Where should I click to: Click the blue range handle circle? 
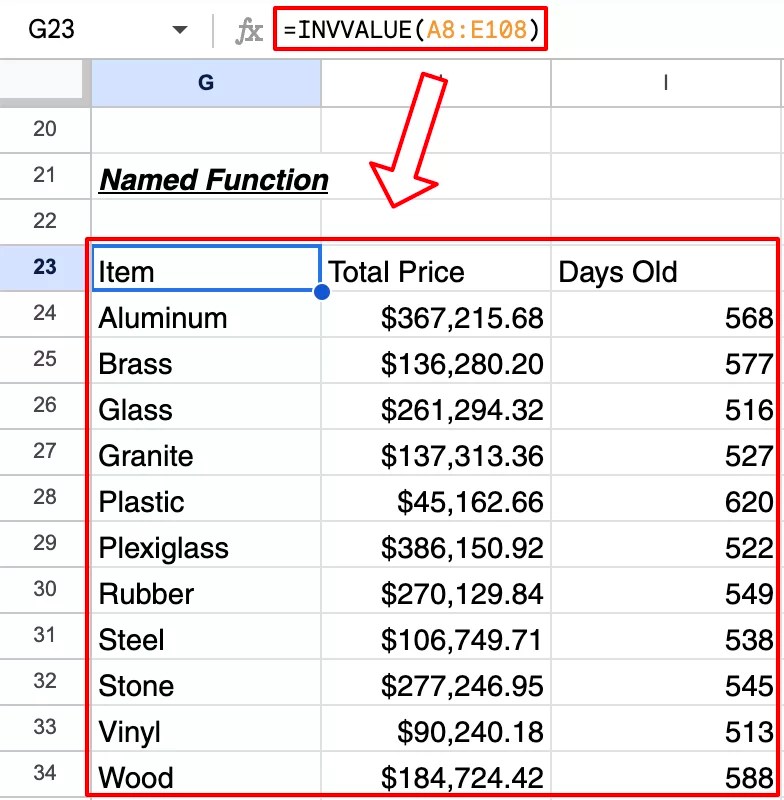(322, 289)
